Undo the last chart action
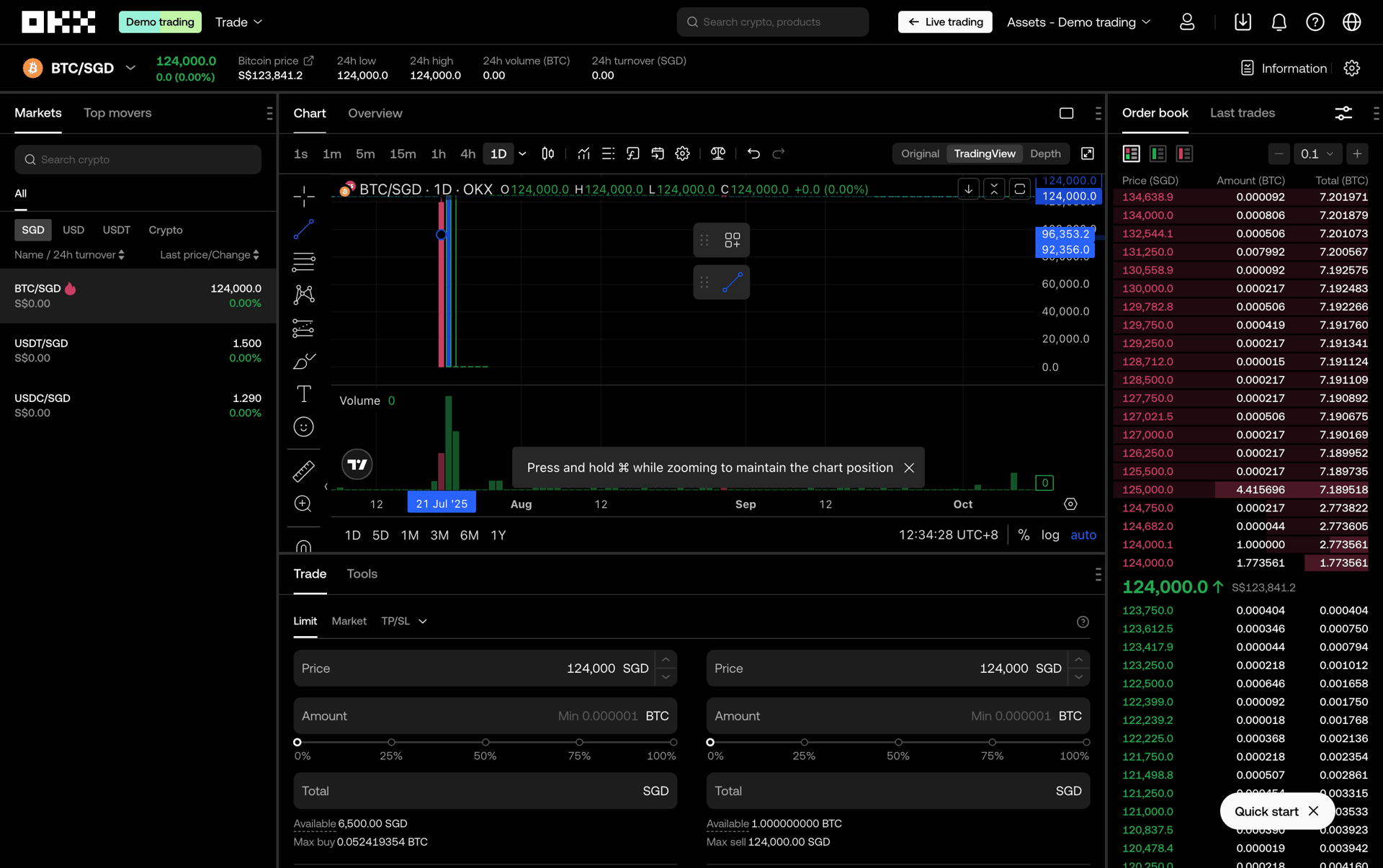This screenshot has width=1383, height=868. point(753,153)
